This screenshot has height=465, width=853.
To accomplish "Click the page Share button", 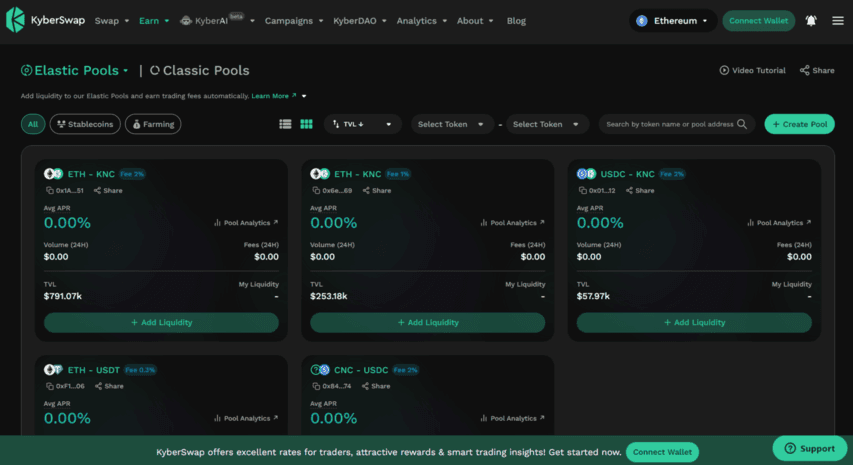I will point(817,70).
